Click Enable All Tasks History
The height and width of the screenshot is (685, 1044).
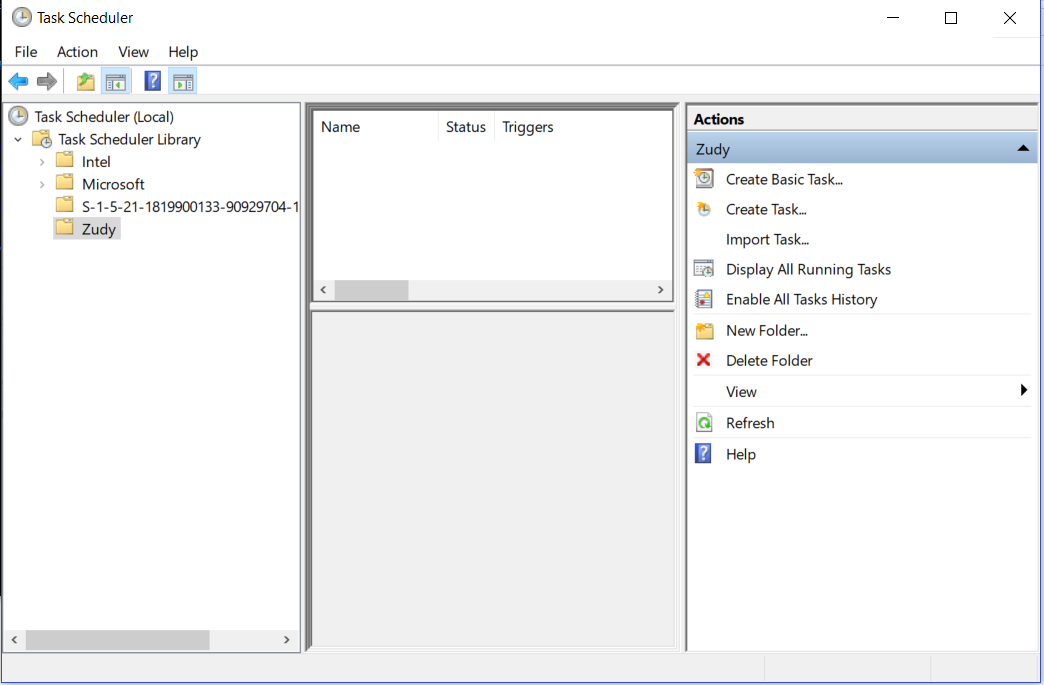tap(801, 299)
